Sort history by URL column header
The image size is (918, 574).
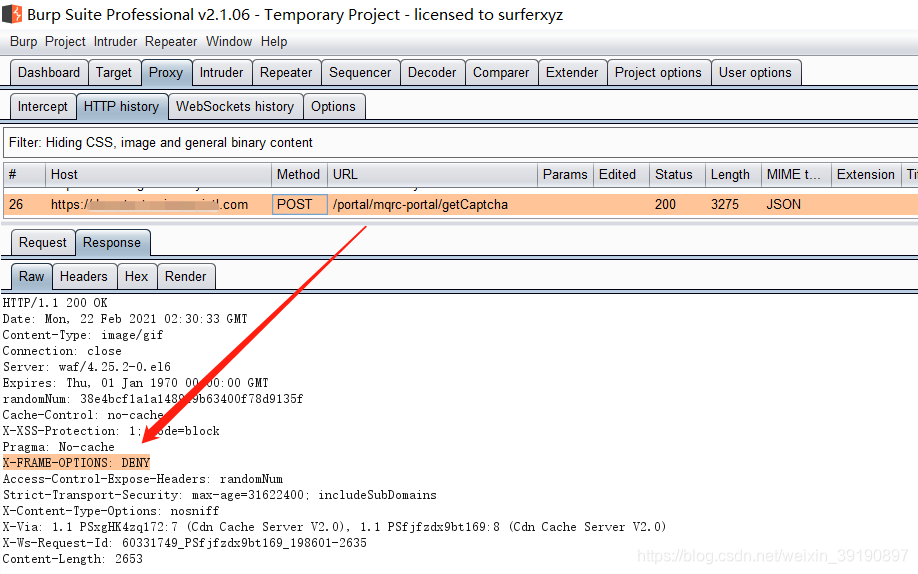(x=432, y=175)
